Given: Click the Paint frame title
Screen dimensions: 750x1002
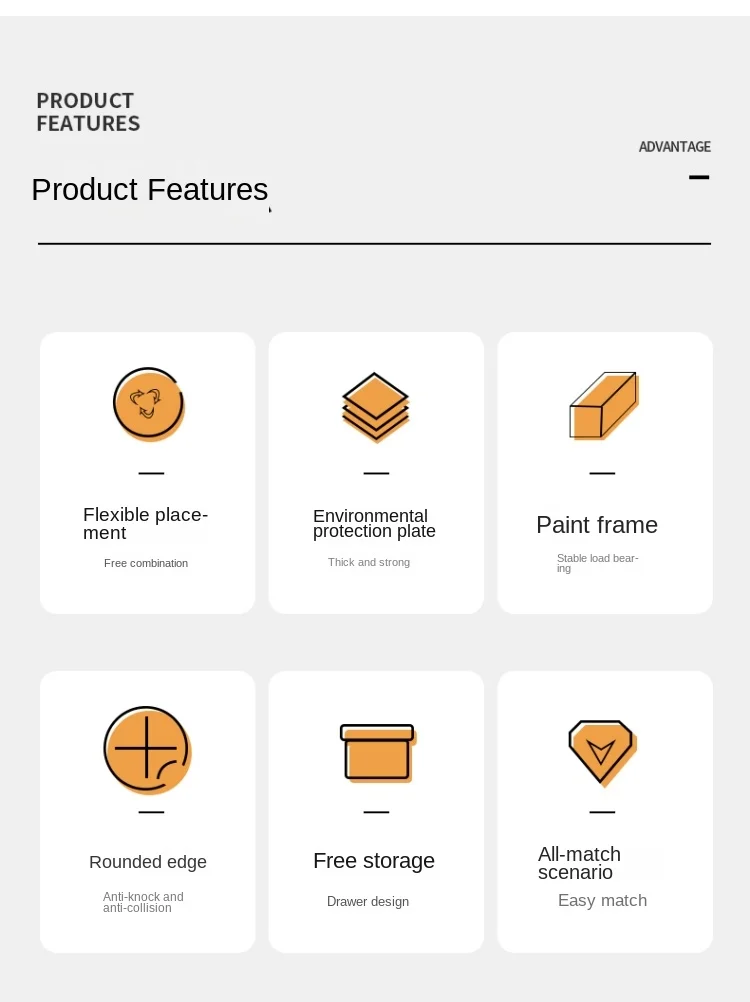Looking at the screenshot, I should point(597,525).
